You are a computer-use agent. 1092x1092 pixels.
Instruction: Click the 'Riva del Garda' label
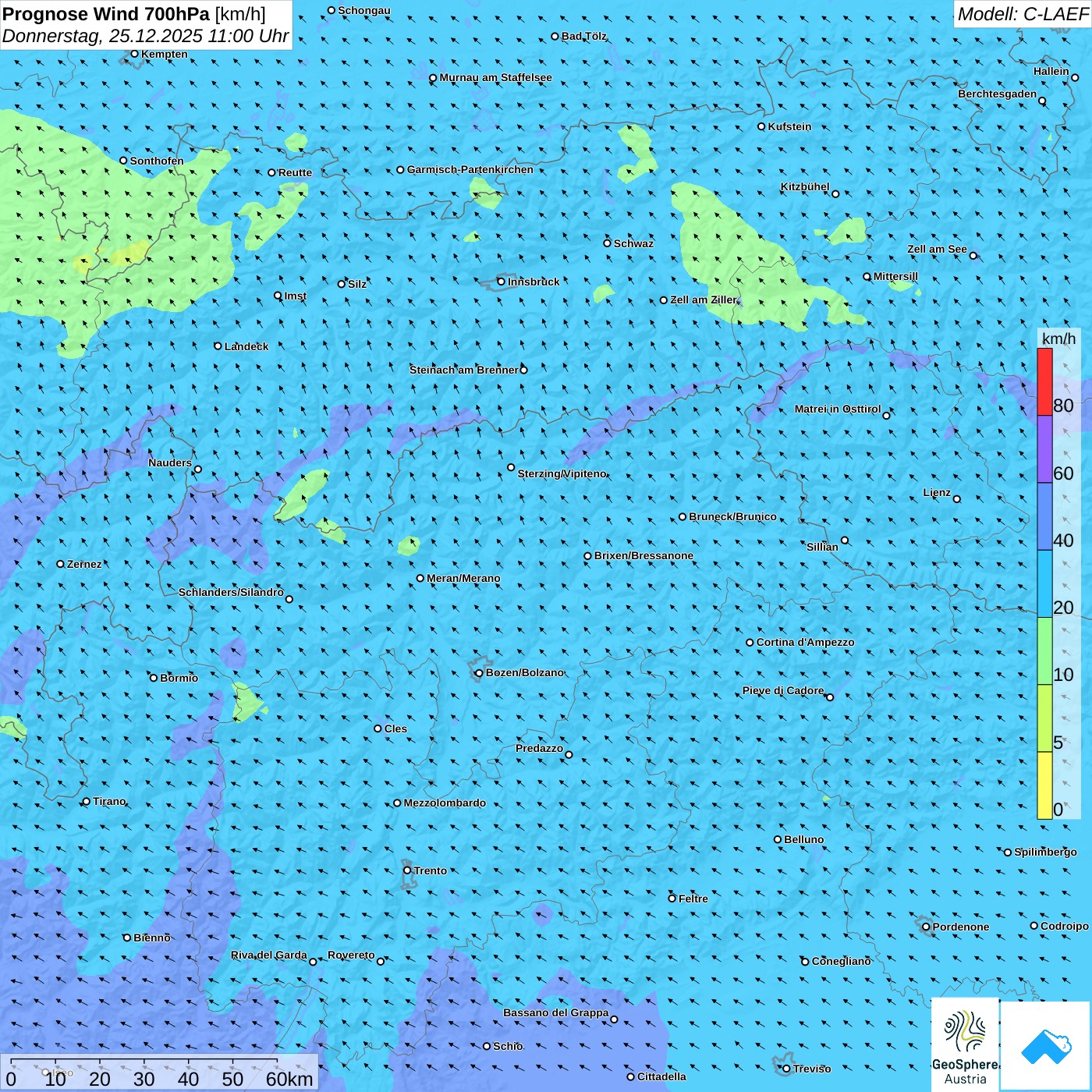tap(269, 955)
